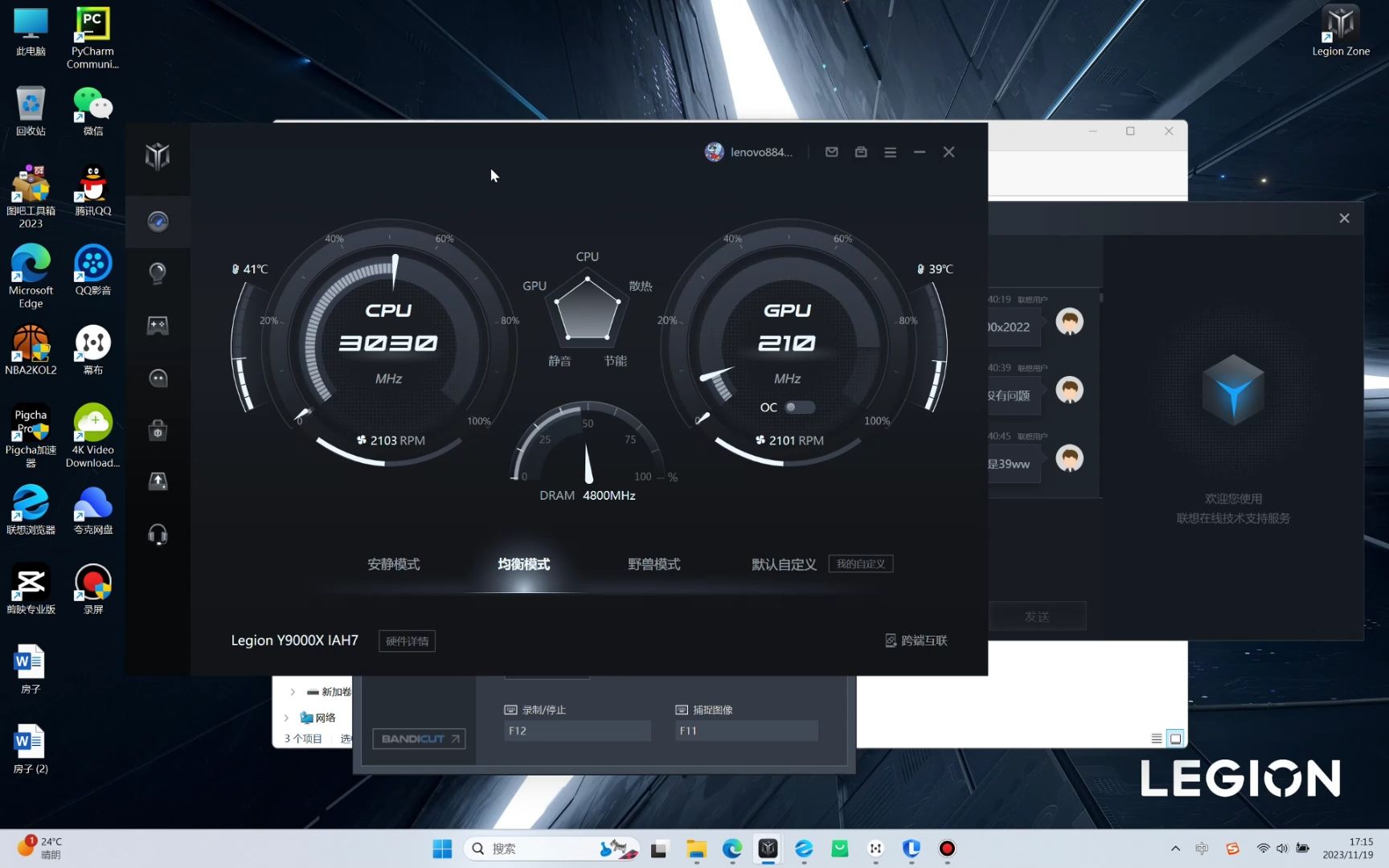Viewport: 1389px width, 868px height.
Task: Click the lightbulb icon in Legion Zone sidebar
Action: 158,273
